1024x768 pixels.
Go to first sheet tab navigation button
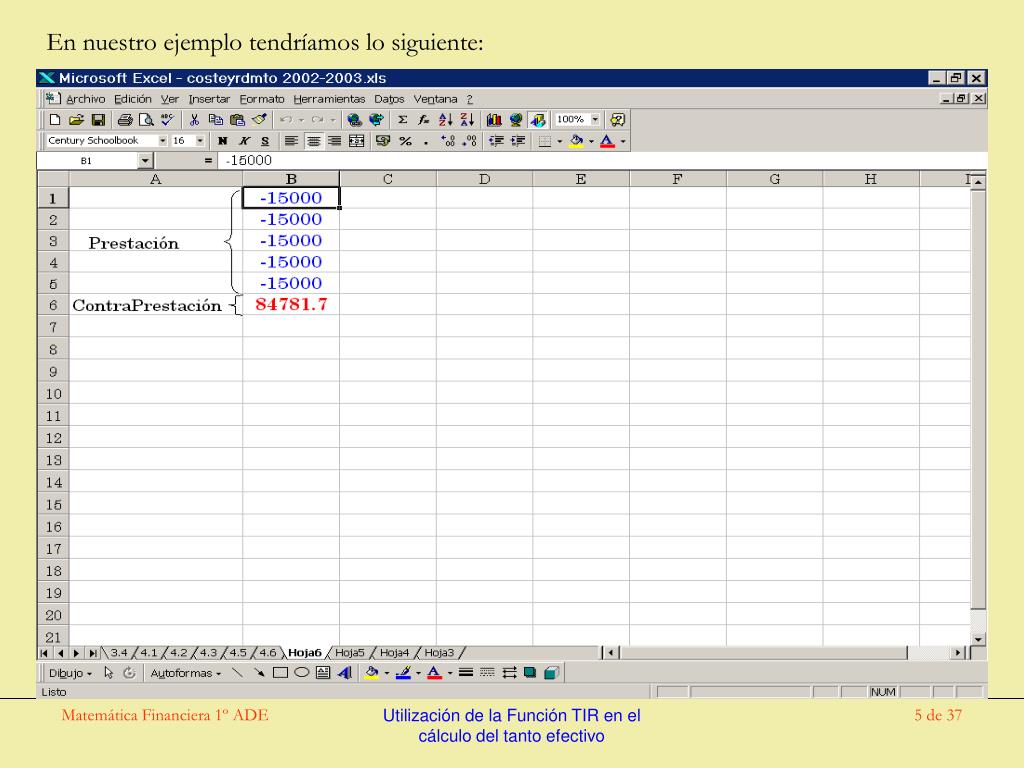pos(44,653)
